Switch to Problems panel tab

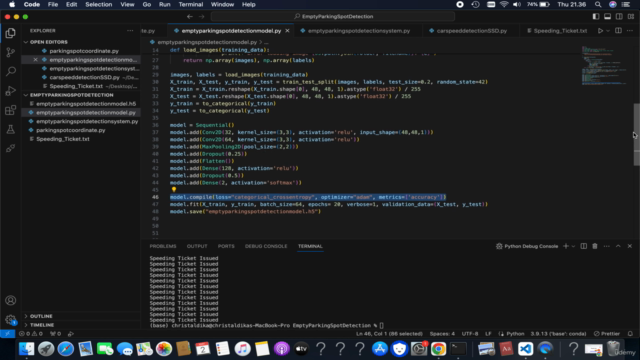click(x=162, y=246)
